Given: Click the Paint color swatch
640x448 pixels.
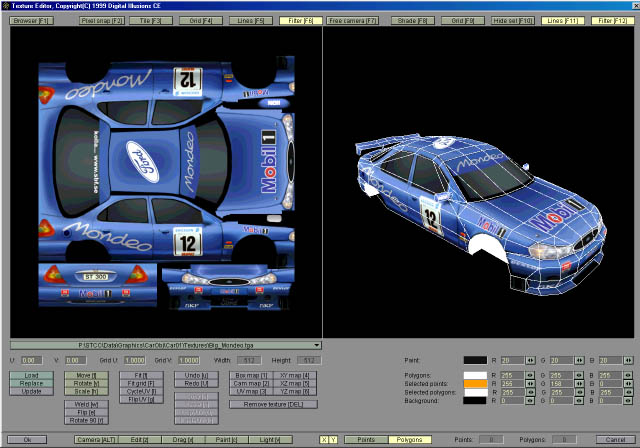Looking at the screenshot, I should (x=475, y=360).
